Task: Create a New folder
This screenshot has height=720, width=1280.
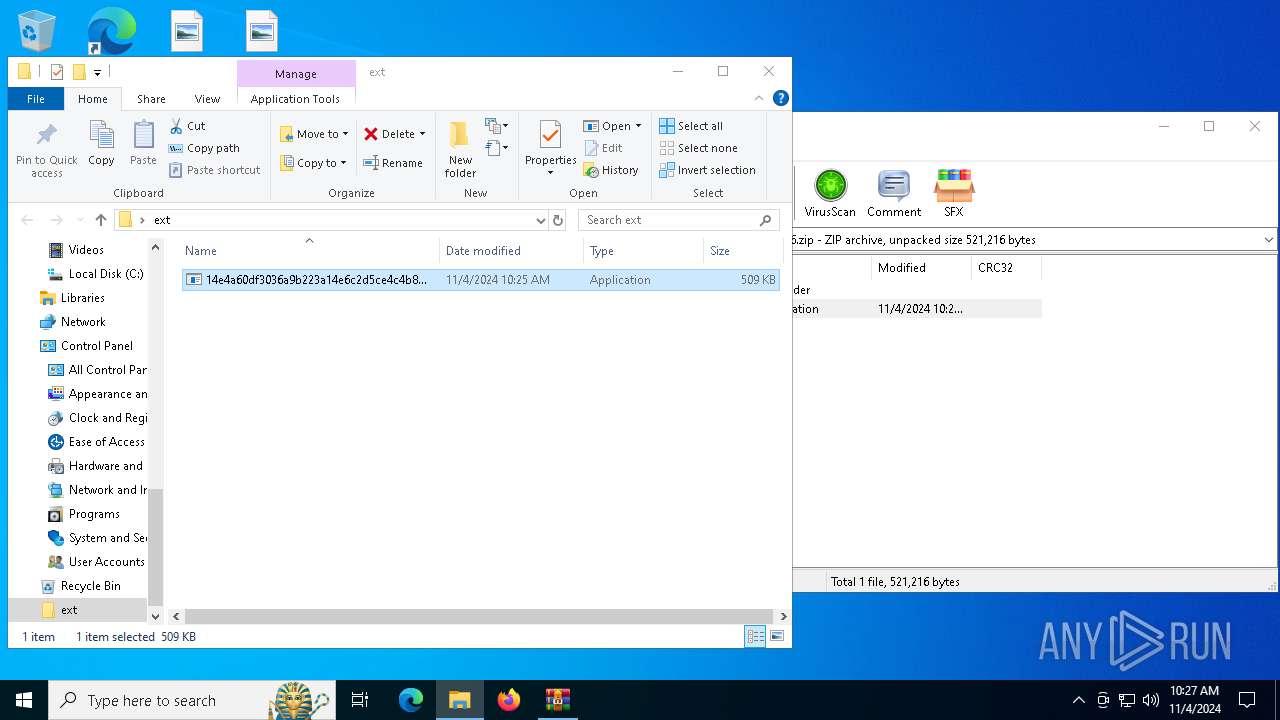Action: coord(460,150)
